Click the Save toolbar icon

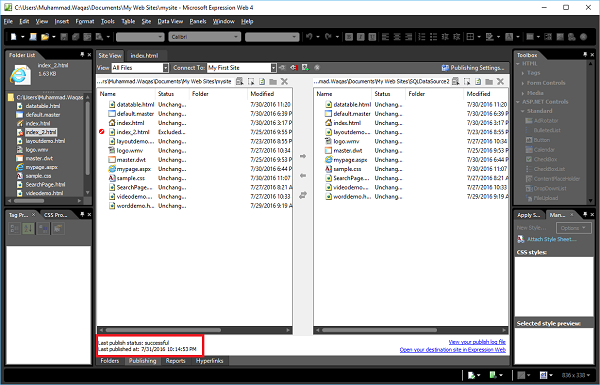tap(64, 37)
